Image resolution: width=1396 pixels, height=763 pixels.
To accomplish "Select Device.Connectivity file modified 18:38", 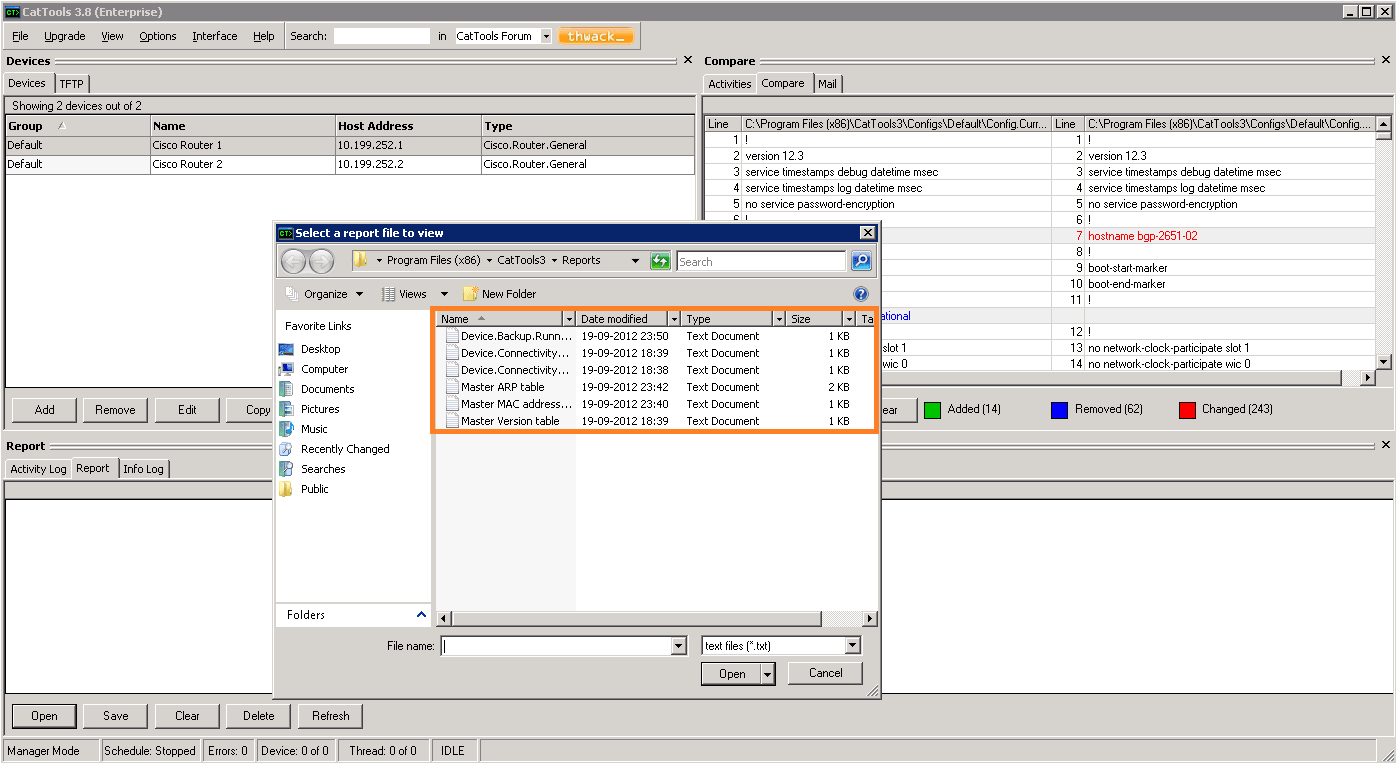I will tap(508, 370).
